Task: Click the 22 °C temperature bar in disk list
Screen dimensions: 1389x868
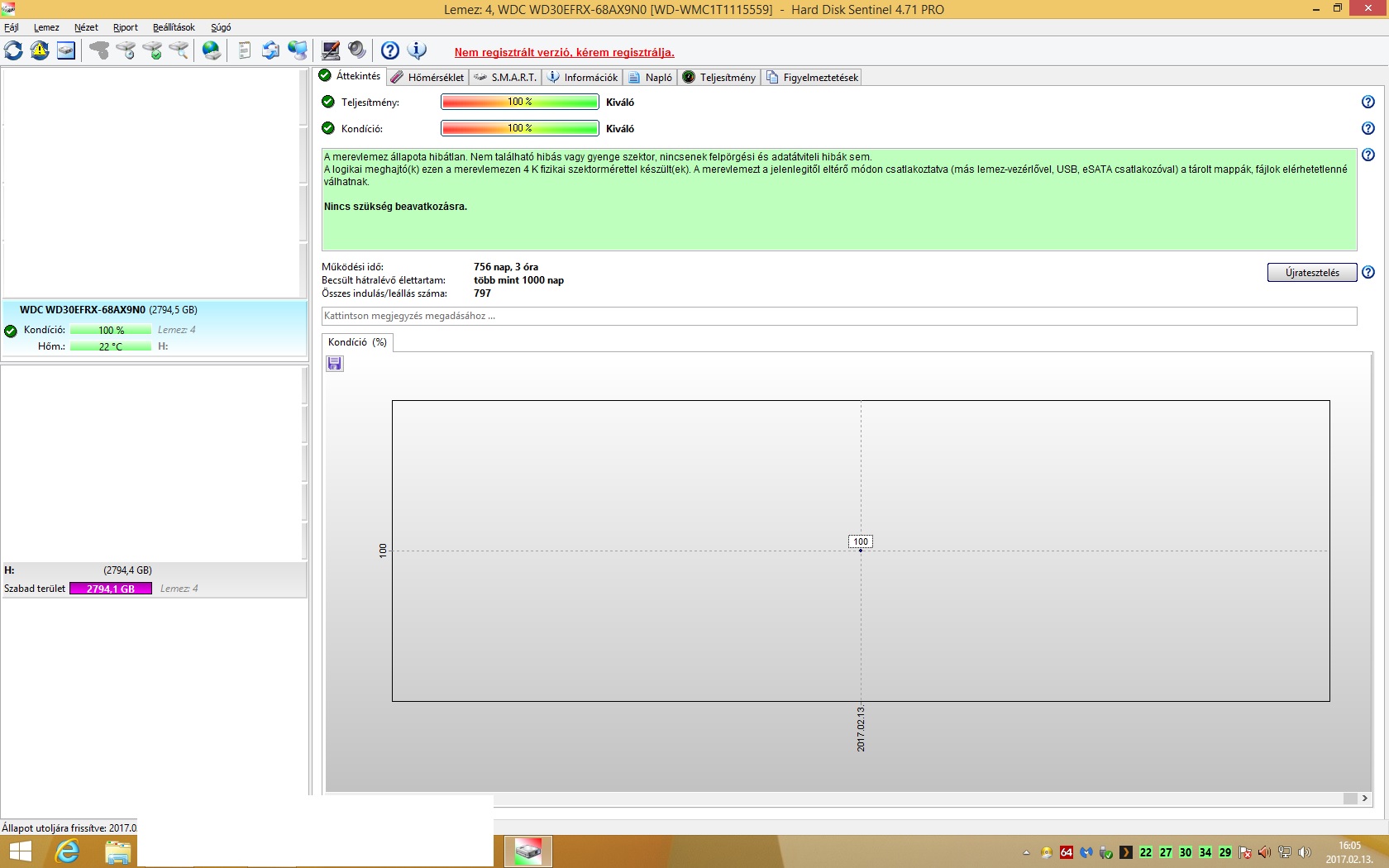Action: point(111,346)
